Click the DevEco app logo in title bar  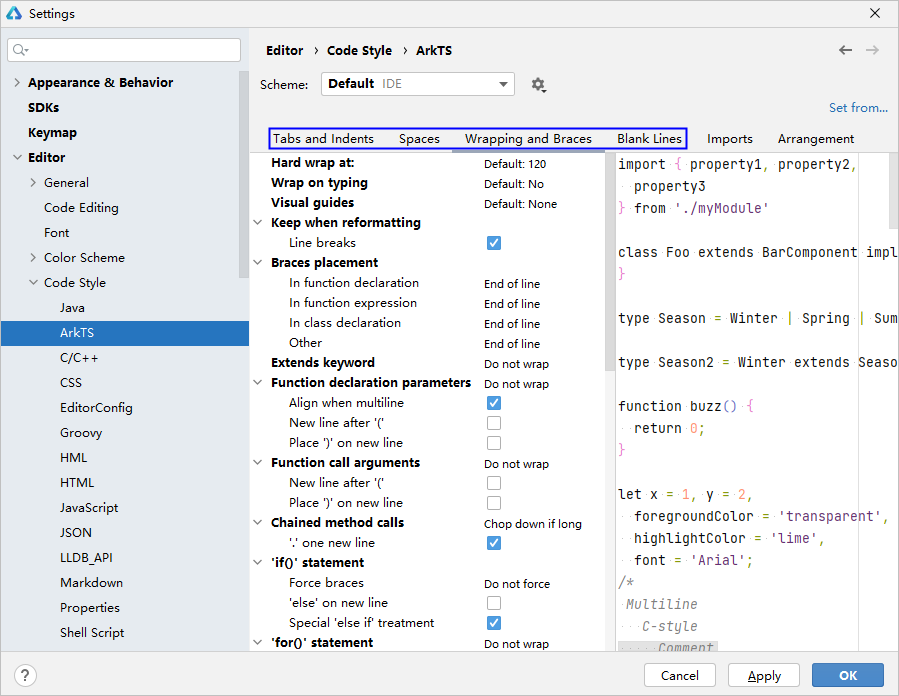(x=14, y=13)
